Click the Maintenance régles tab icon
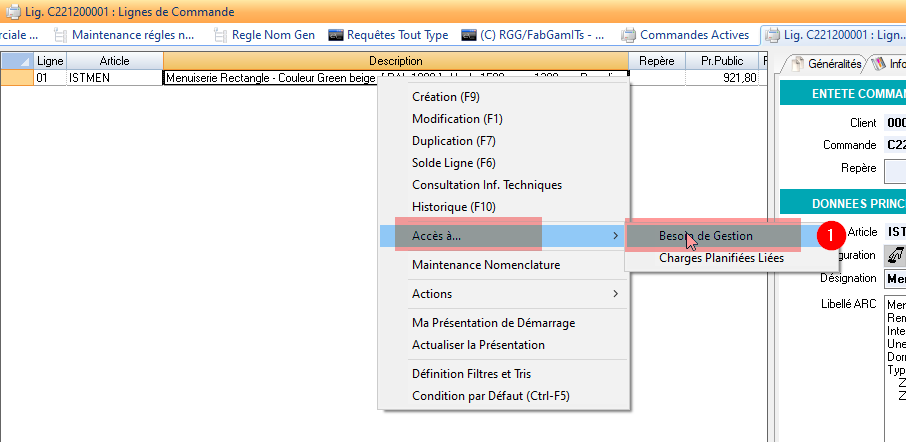Viewport: 906px width, 442px height. pyautogui.click(x=61, y=35)
